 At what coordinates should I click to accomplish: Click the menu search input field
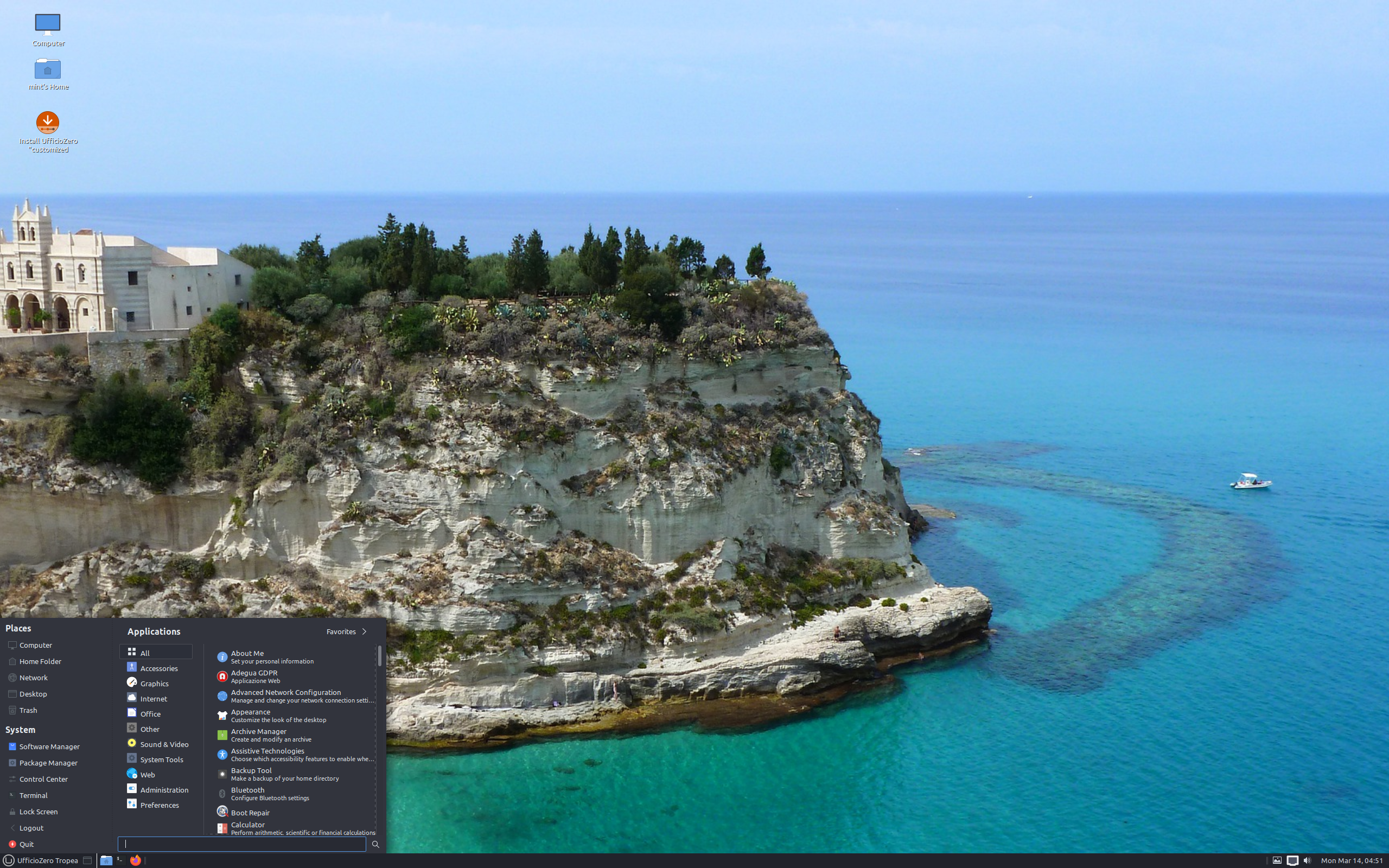click(x=241, y=844)
